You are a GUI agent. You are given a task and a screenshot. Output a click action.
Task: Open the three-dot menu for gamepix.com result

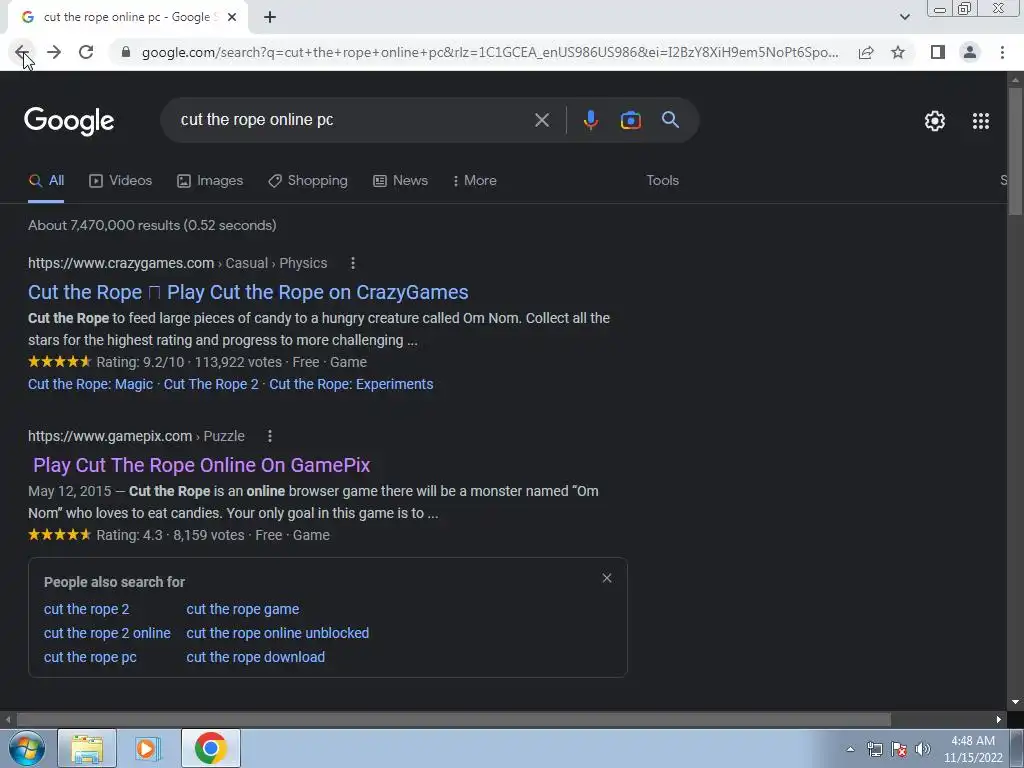point(270,436)
